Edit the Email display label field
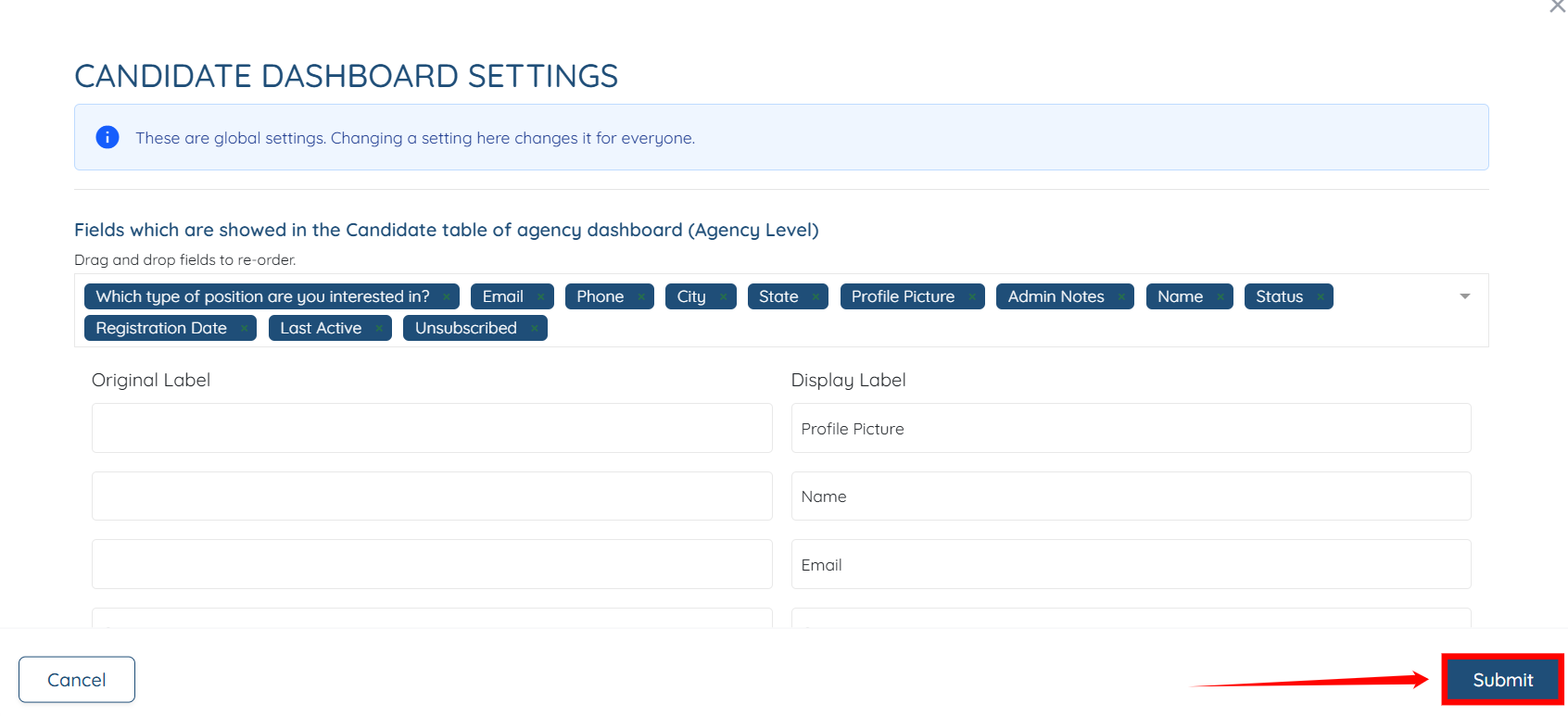This screenshot has width=1568, height=716. [x=1131, y=565]
